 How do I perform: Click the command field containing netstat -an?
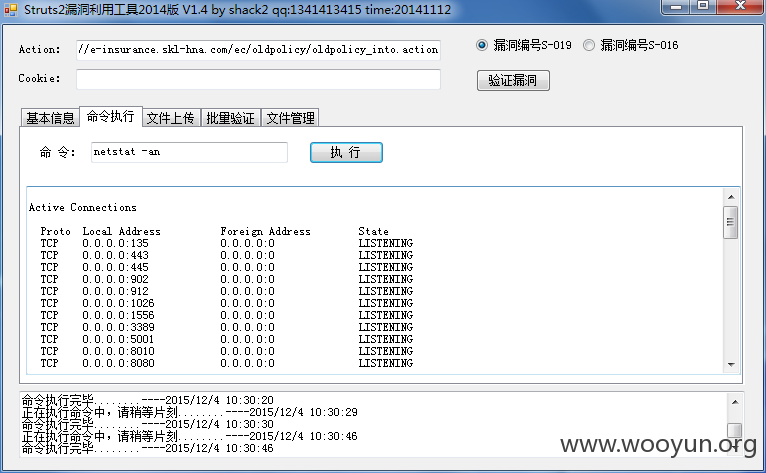[x=189, y=152]
